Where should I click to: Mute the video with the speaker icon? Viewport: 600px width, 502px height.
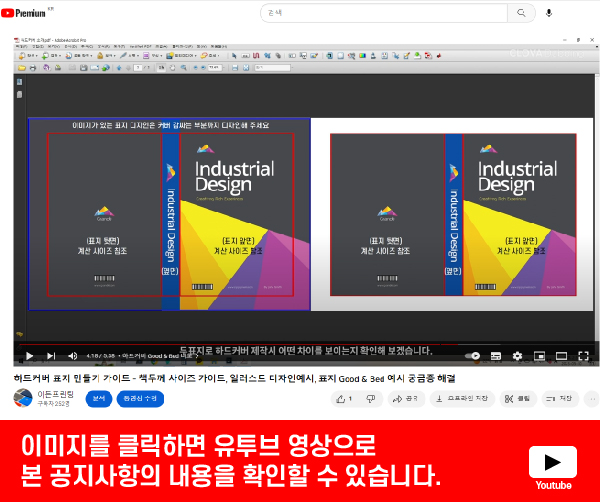click(72, 356)
